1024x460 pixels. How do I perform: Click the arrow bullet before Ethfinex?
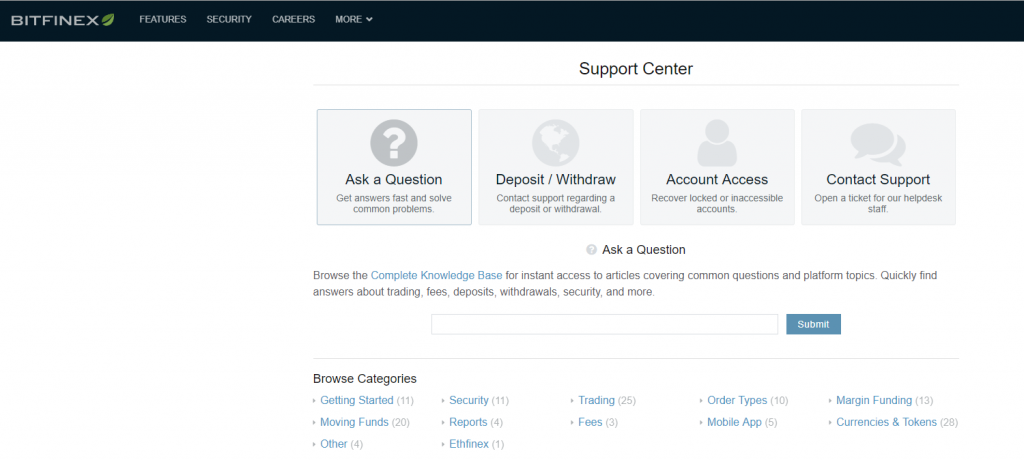443,445
